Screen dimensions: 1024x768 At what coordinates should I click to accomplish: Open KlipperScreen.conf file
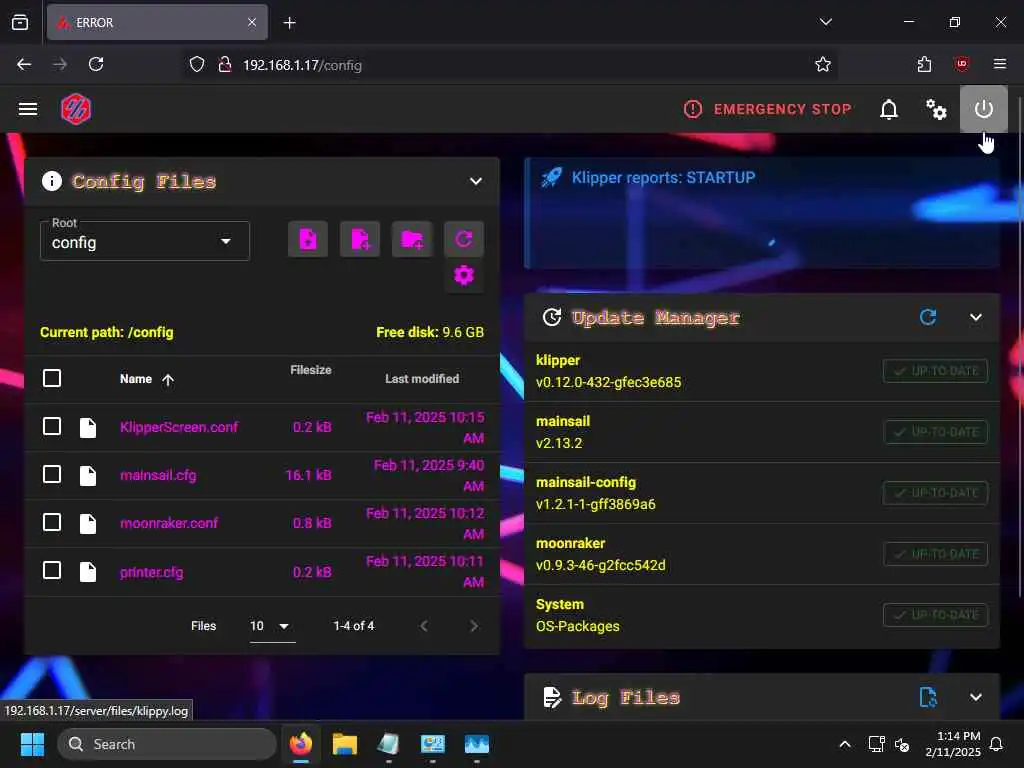point(179,427)
